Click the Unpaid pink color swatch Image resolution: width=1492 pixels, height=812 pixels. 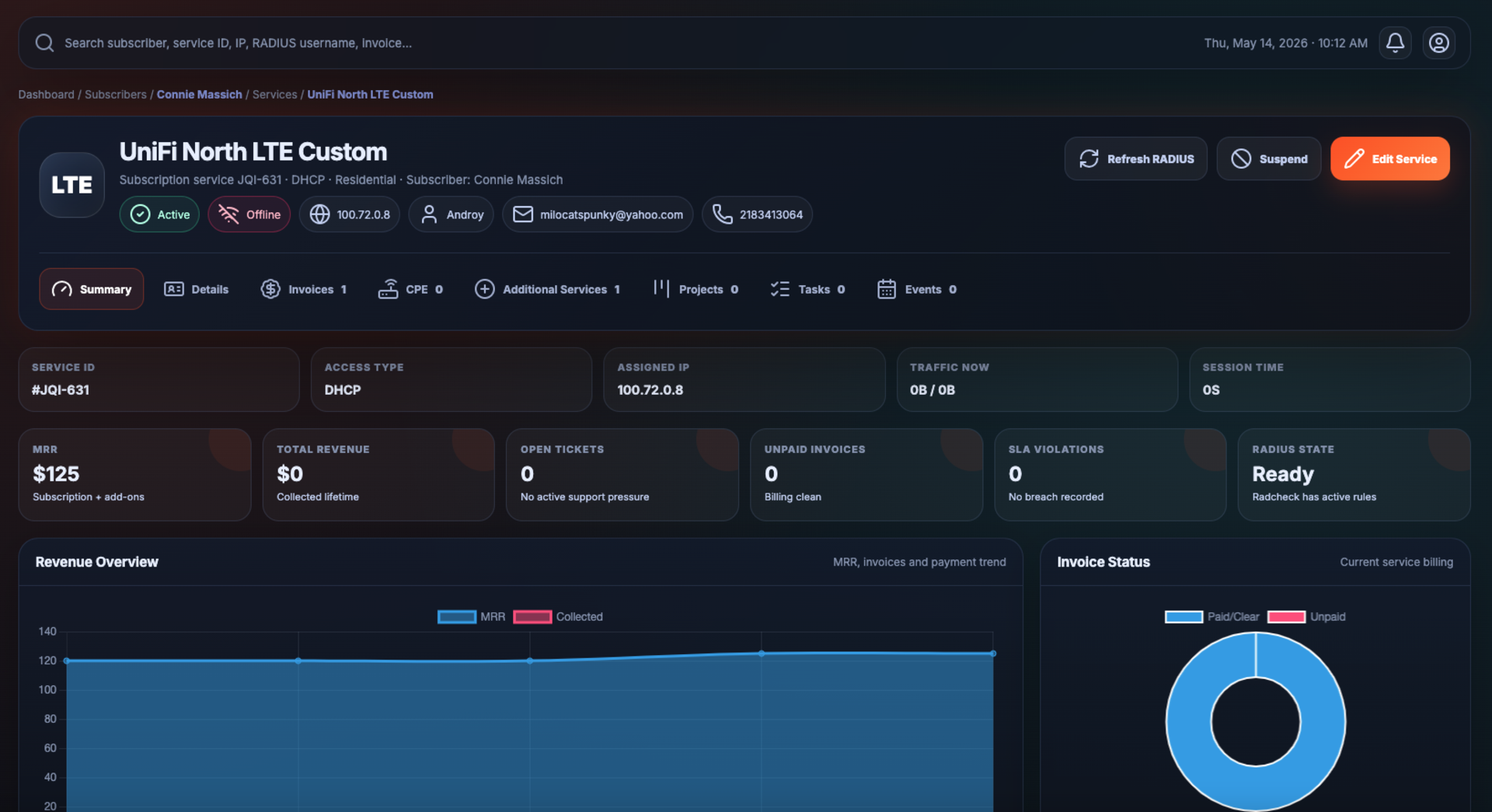1286,617
